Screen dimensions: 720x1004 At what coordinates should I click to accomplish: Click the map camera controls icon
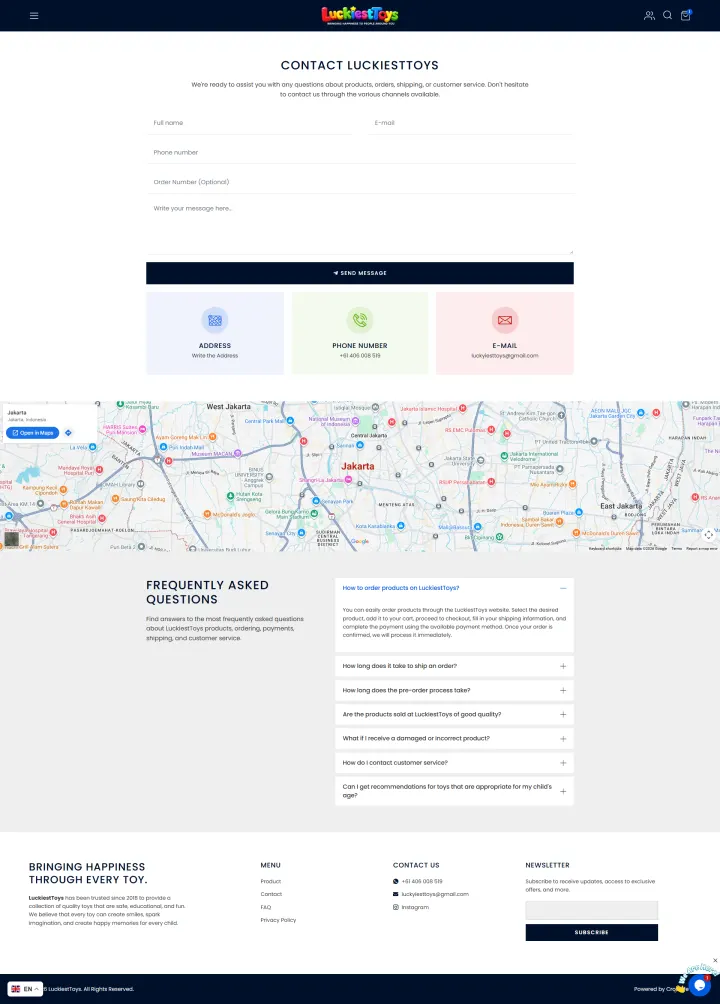click(x=708, y=535)
